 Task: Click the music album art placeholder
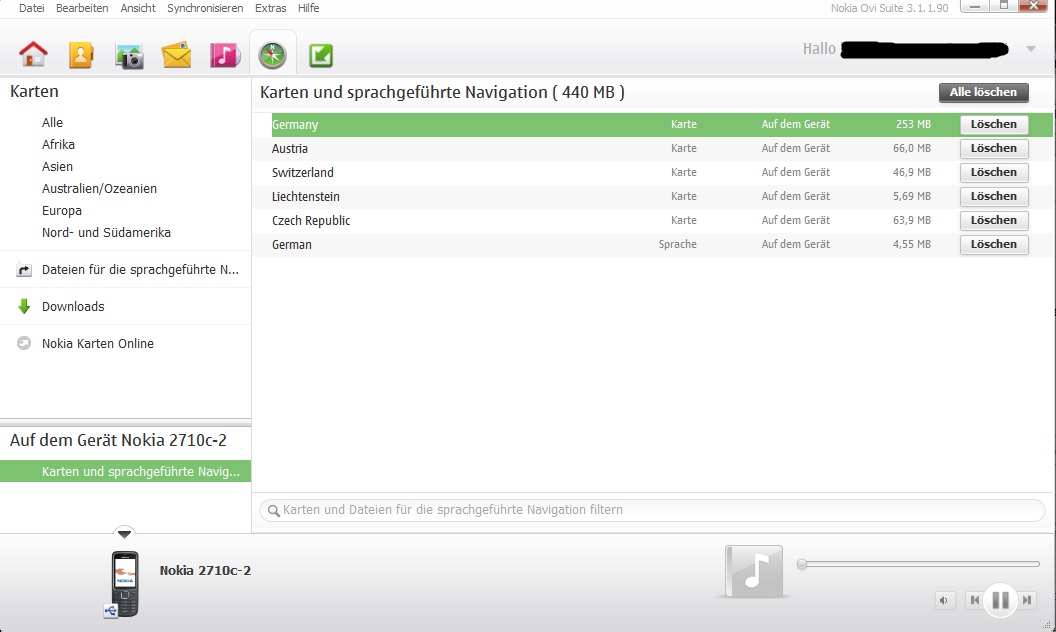click(754, 571)
